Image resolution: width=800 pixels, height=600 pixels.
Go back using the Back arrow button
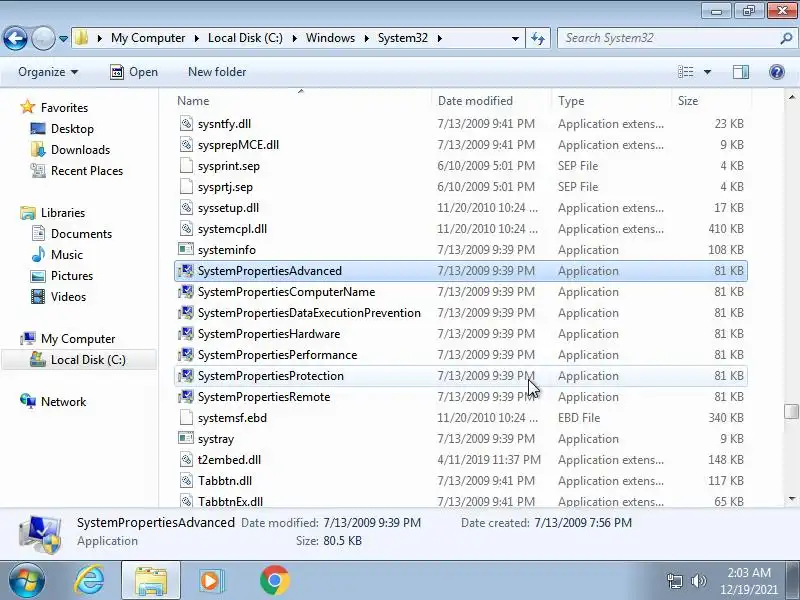tap(15, 38)
